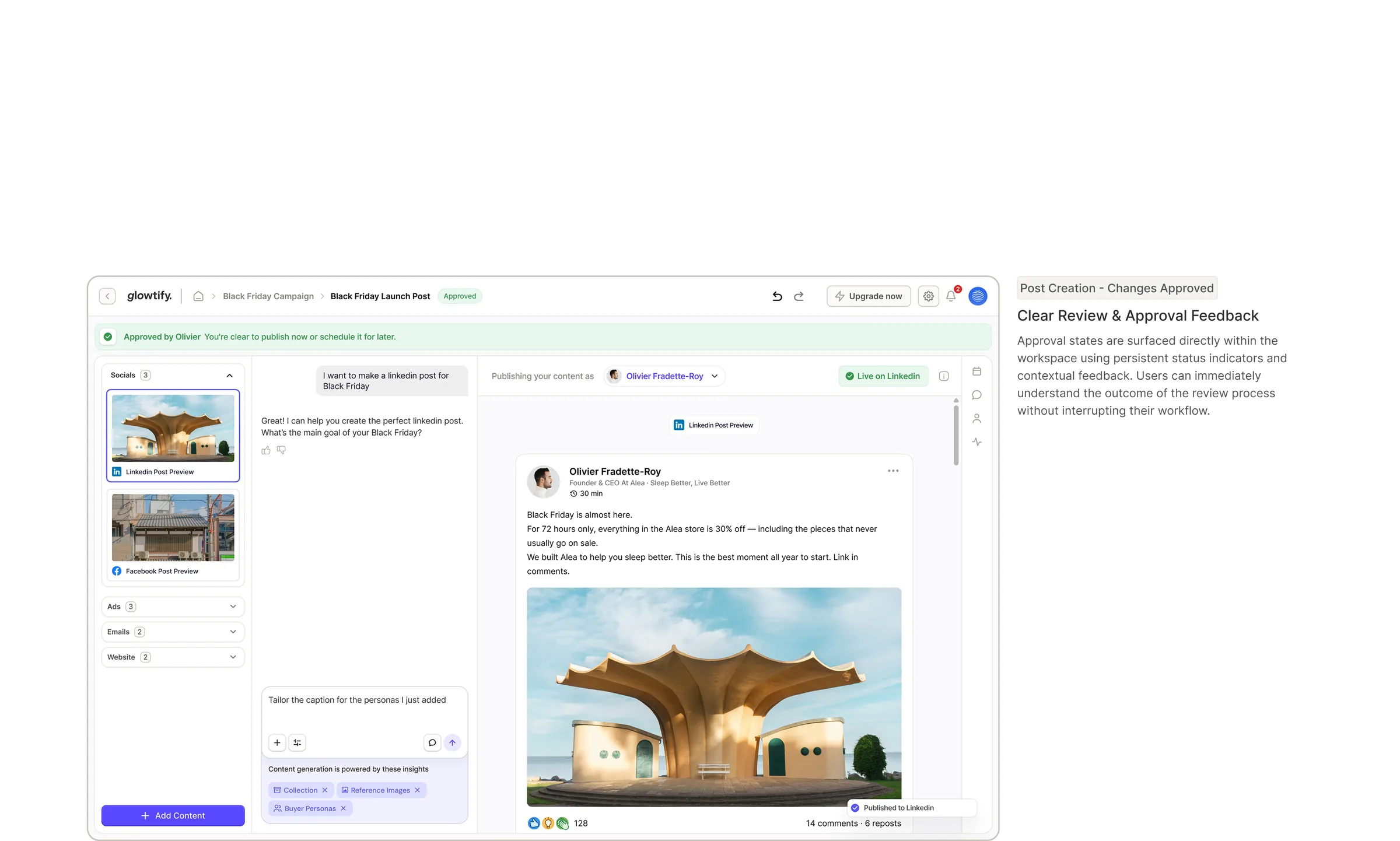Select the Facebook Post Preview thumbnail
Viewport: 1400px width, 841px height.
tap(173, 535)
